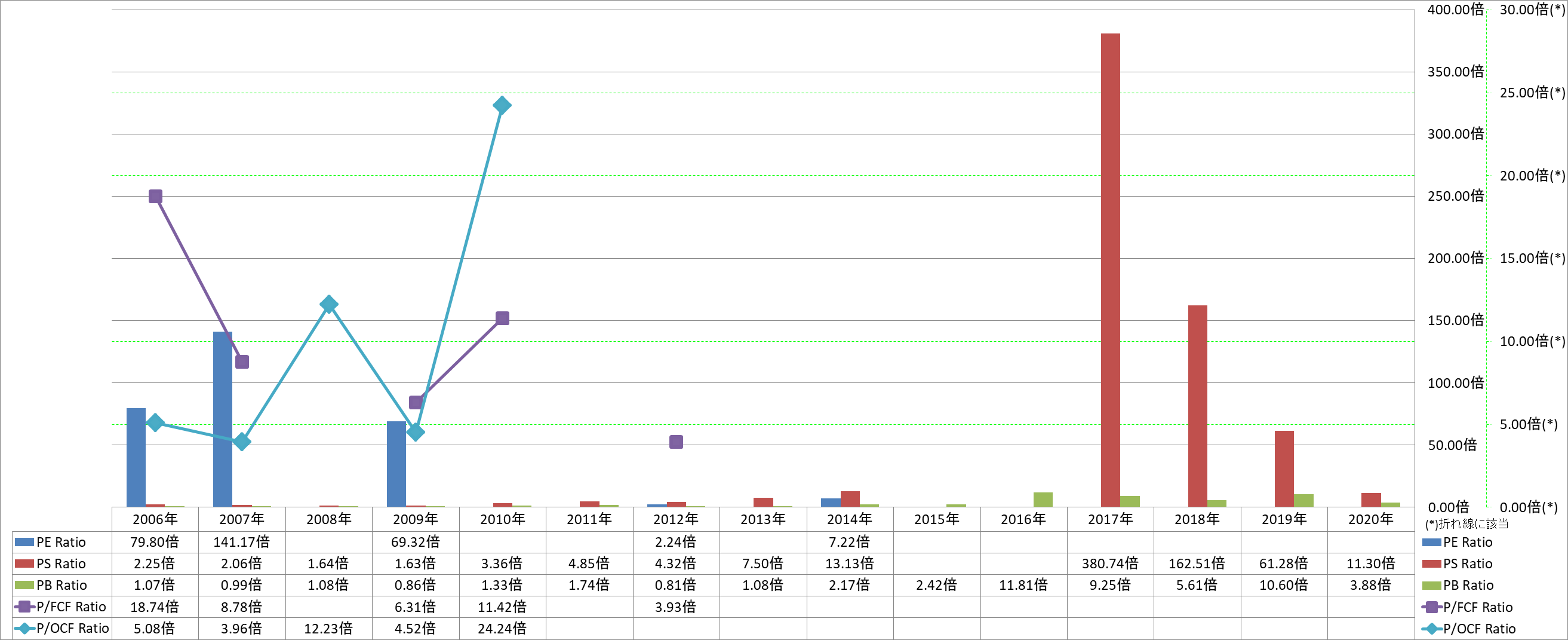Click the 2015年 column header
Viewport: 1568px width, 640px height.
(x=936, y=519)
